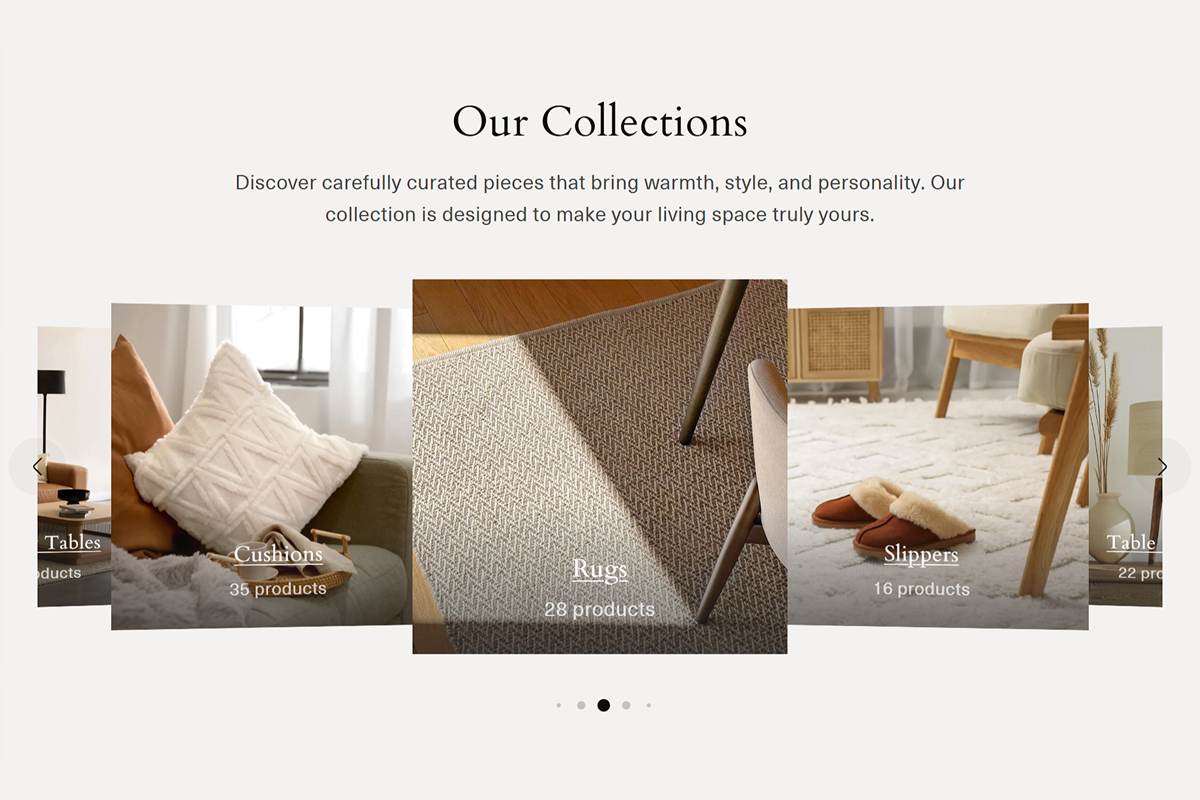The image size is (1200, 800).
Task: Select the fourth carousel pagination dot
Action: 626,705
